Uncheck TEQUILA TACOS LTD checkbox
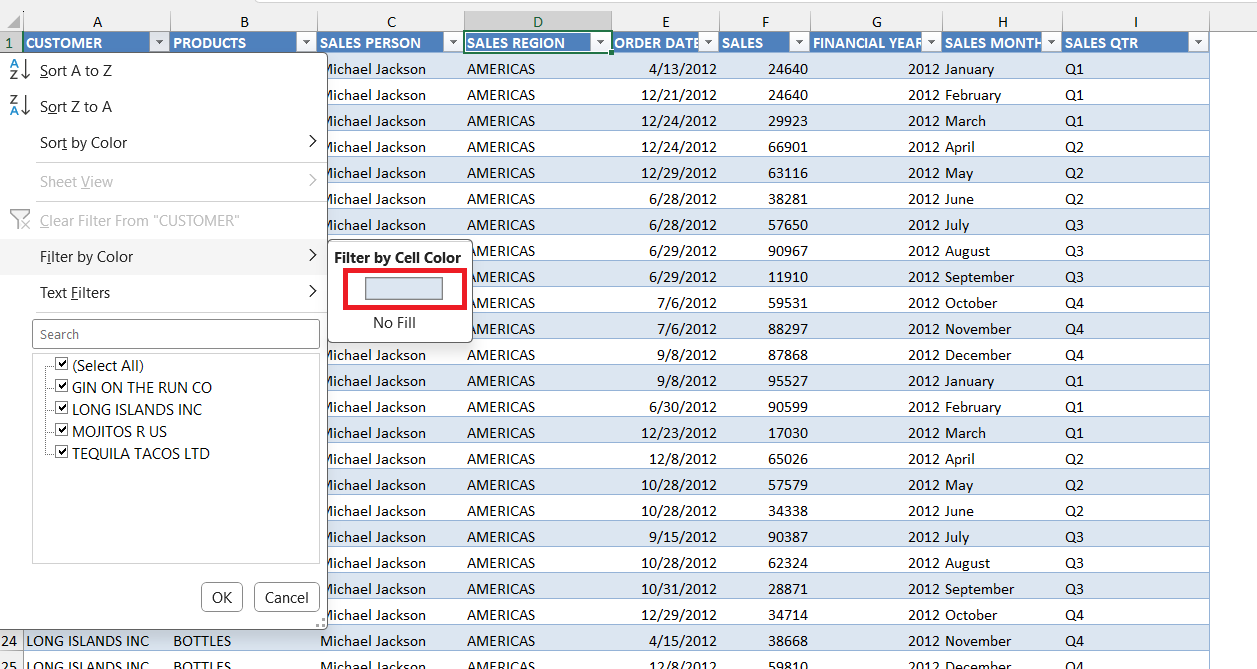Image resolution: width=1257 pixels, height=669 pixels. click(x=62, y=453)
